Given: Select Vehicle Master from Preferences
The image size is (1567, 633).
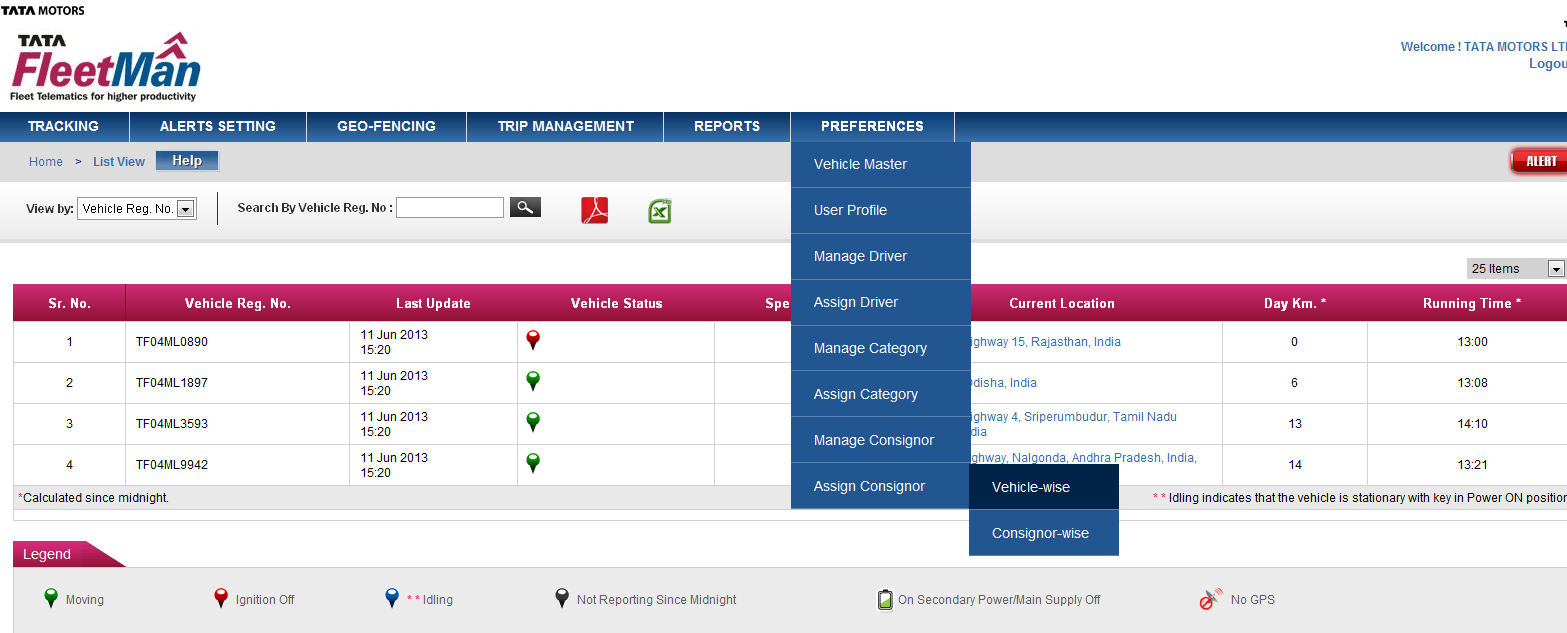Looking at the screenshot, I should [881, 164].
